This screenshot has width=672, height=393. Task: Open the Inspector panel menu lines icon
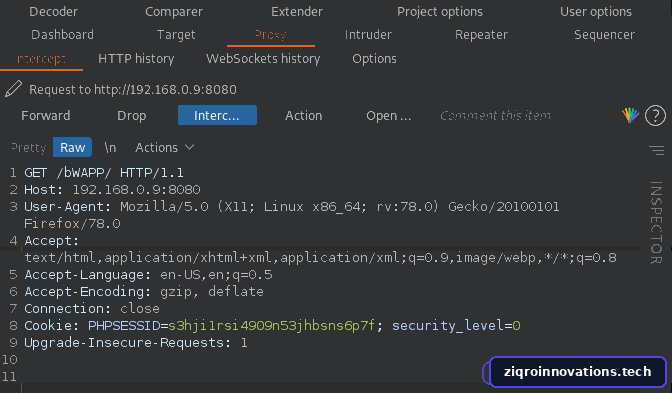click(656, 150)
